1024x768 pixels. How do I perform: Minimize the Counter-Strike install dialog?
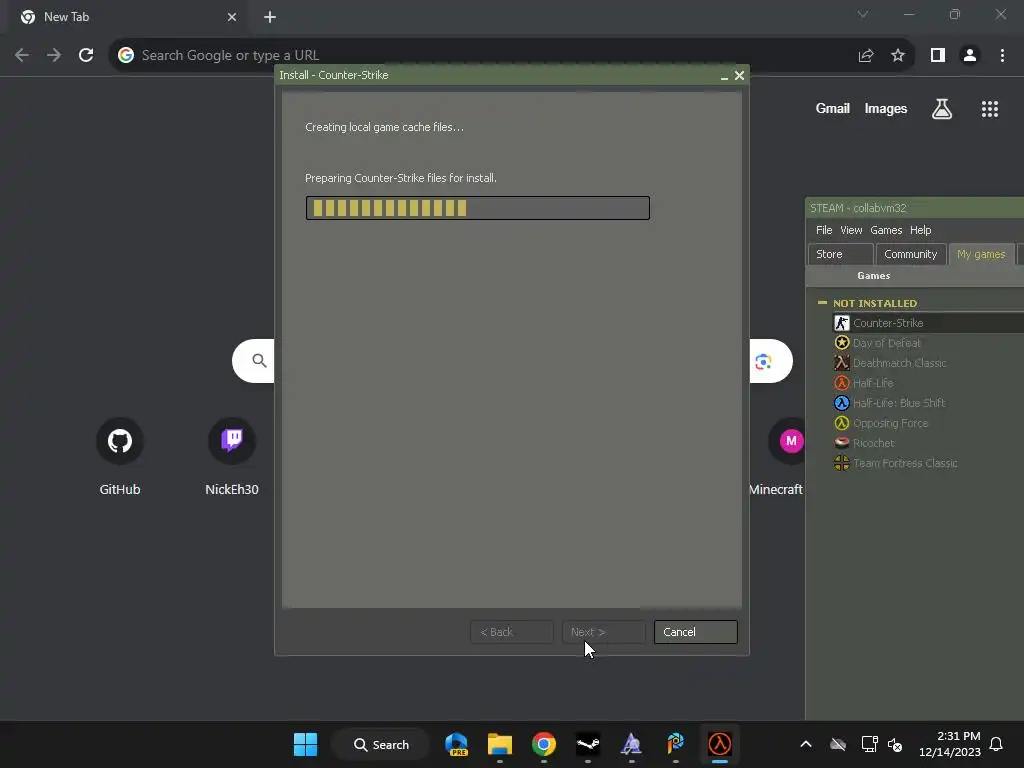[x=724, y=76]
